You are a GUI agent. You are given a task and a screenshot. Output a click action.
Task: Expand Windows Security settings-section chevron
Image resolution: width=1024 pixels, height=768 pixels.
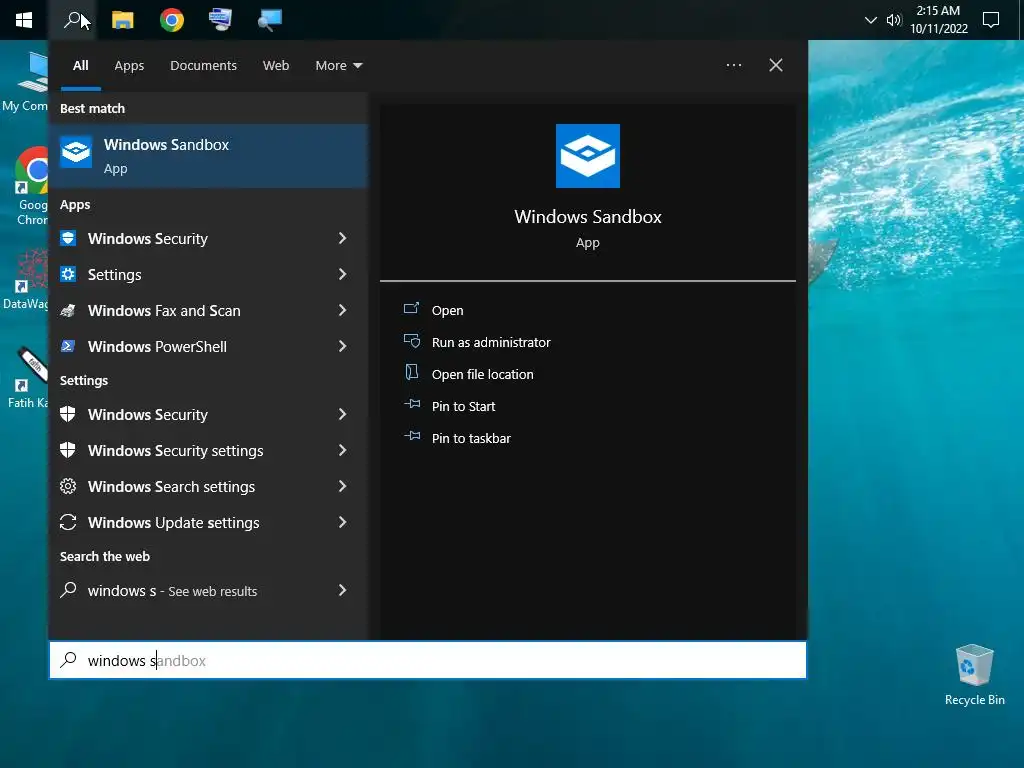(342, 414)
